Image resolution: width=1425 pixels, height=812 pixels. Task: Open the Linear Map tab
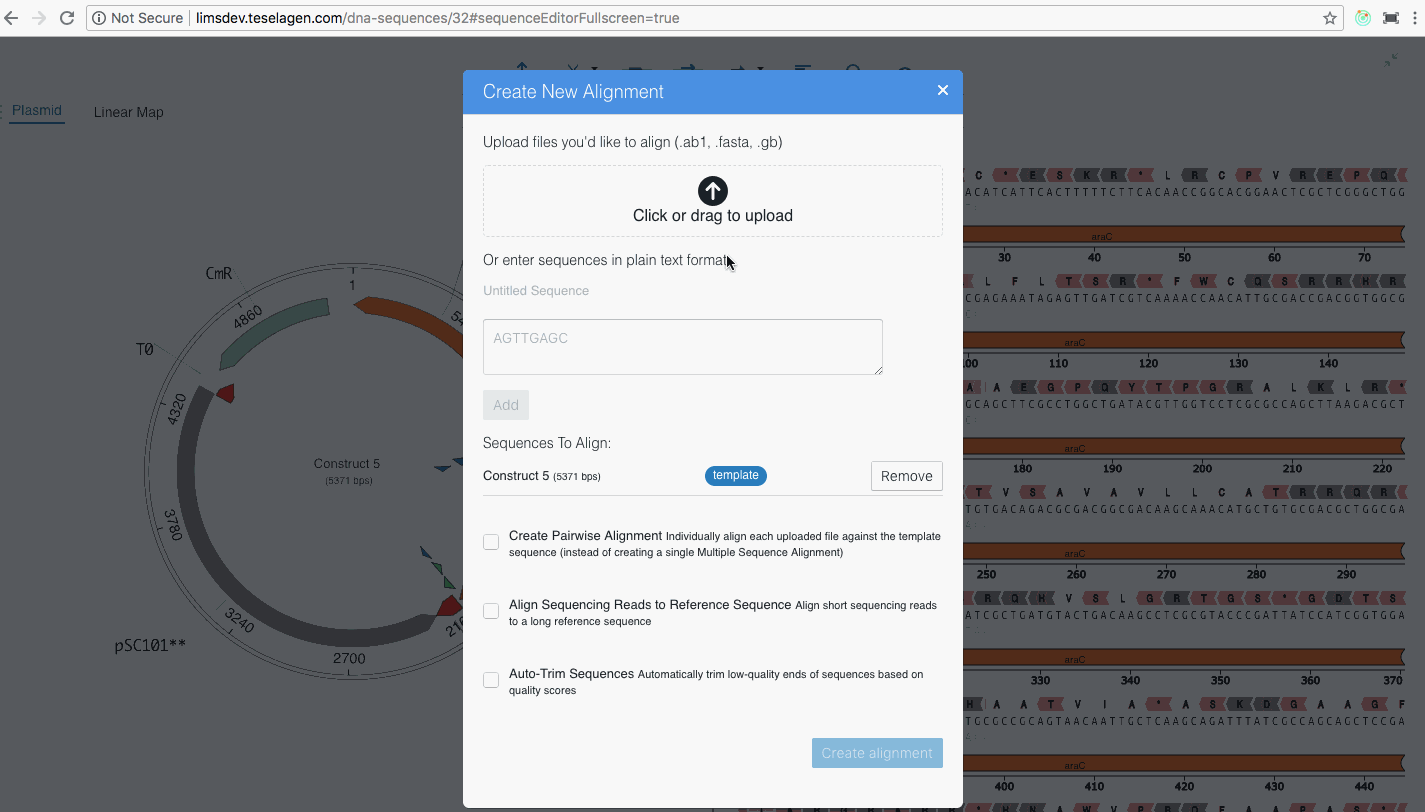pyautogui.click(x=129, y=112)
